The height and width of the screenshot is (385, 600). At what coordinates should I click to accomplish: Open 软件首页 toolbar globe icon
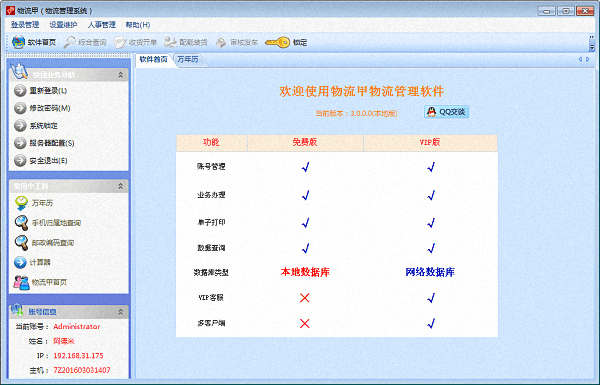pos(18,42)
